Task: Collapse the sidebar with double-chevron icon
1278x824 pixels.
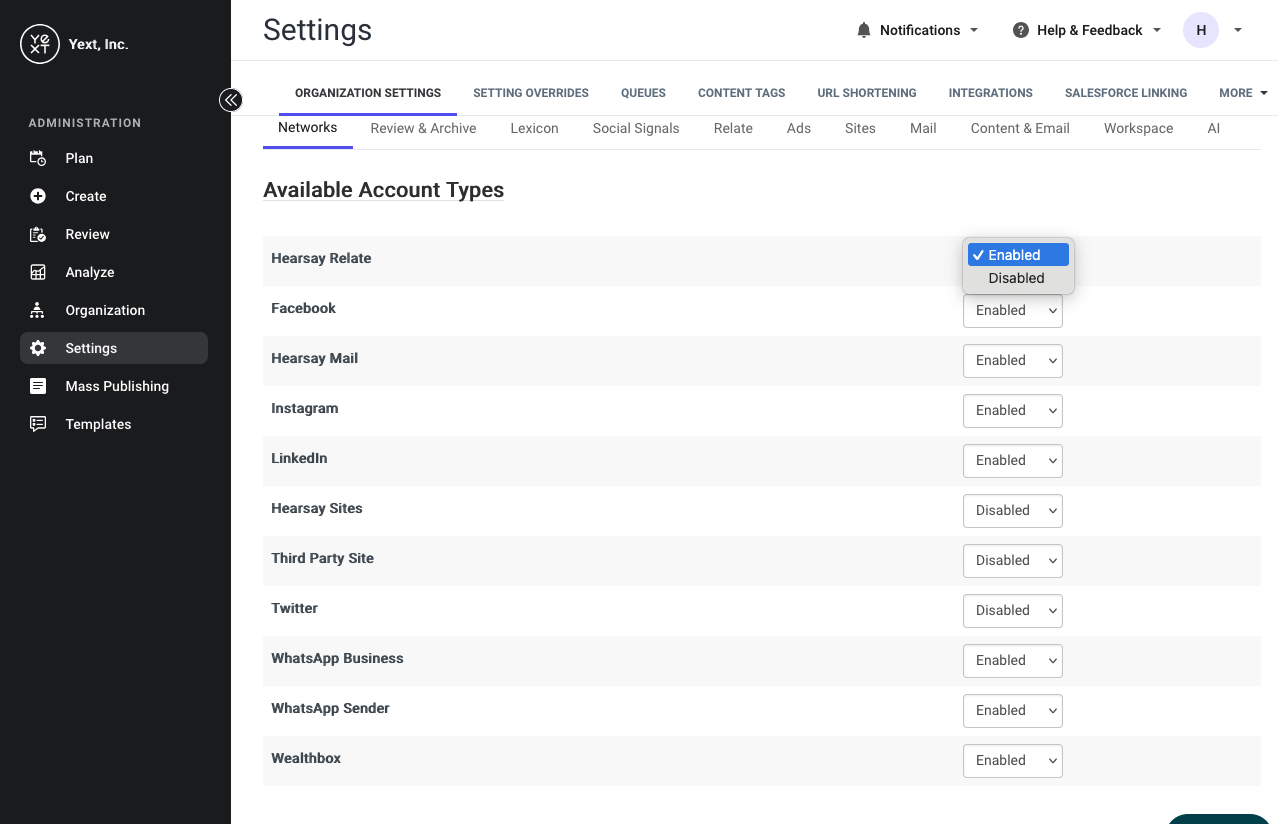Action: (x=231, y=99)
